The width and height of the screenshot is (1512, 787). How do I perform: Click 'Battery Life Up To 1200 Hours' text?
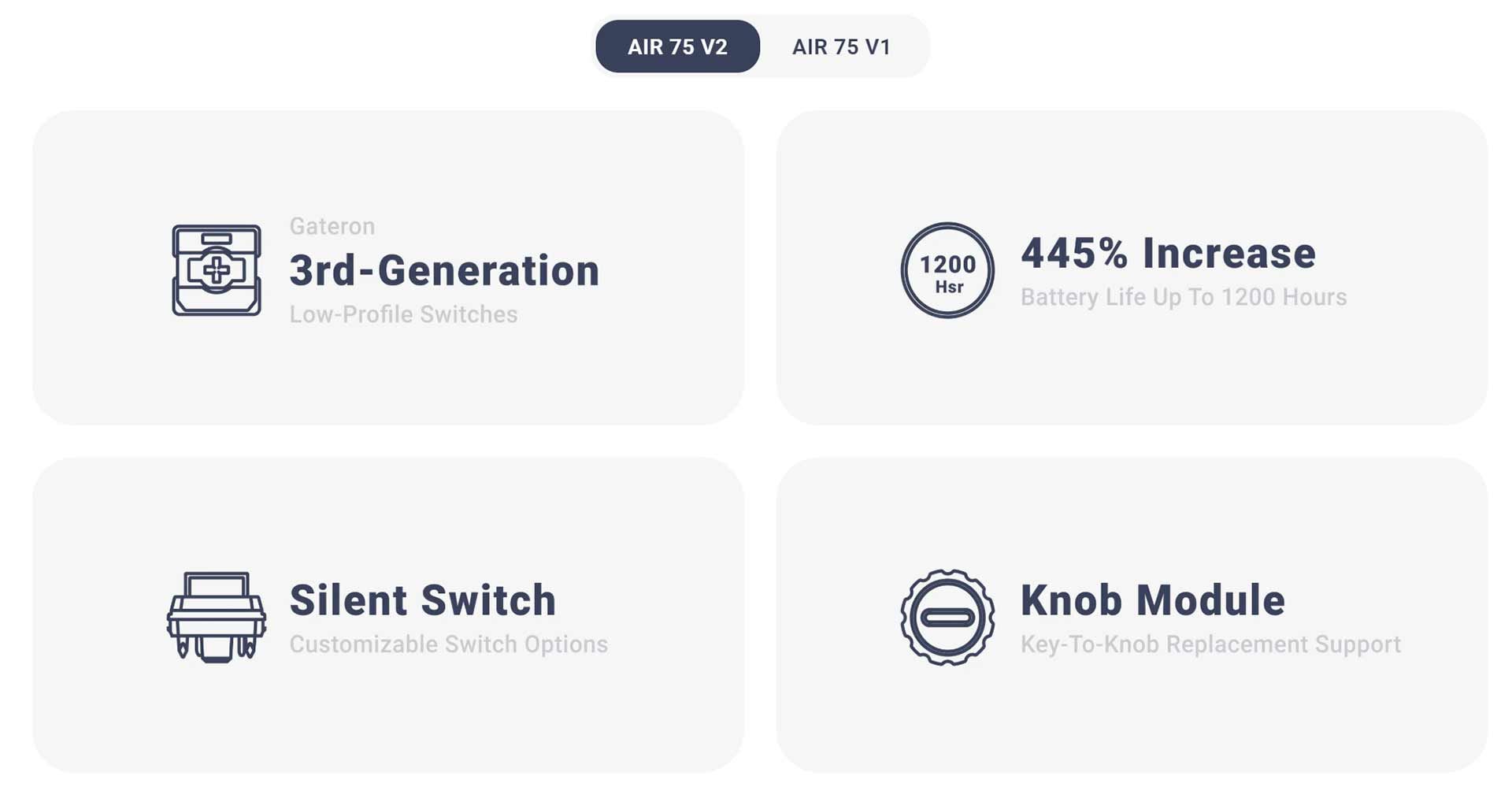[1184, 297]
